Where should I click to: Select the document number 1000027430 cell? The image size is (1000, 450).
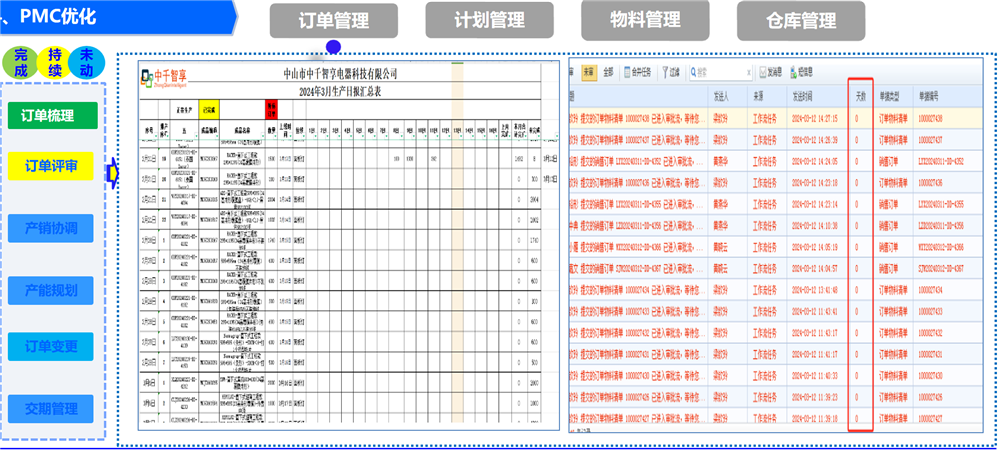tap(930, 376)
